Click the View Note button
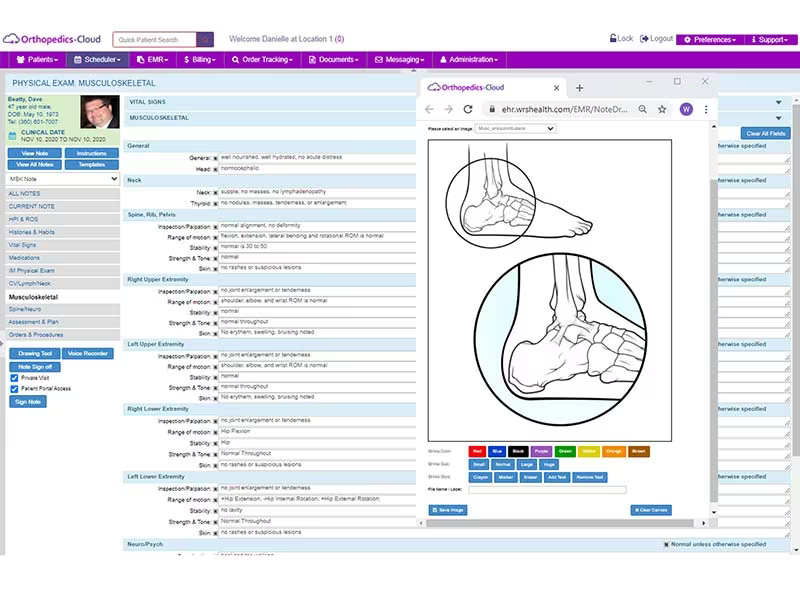Screen dimensions: 800x600 pos(35,154)
